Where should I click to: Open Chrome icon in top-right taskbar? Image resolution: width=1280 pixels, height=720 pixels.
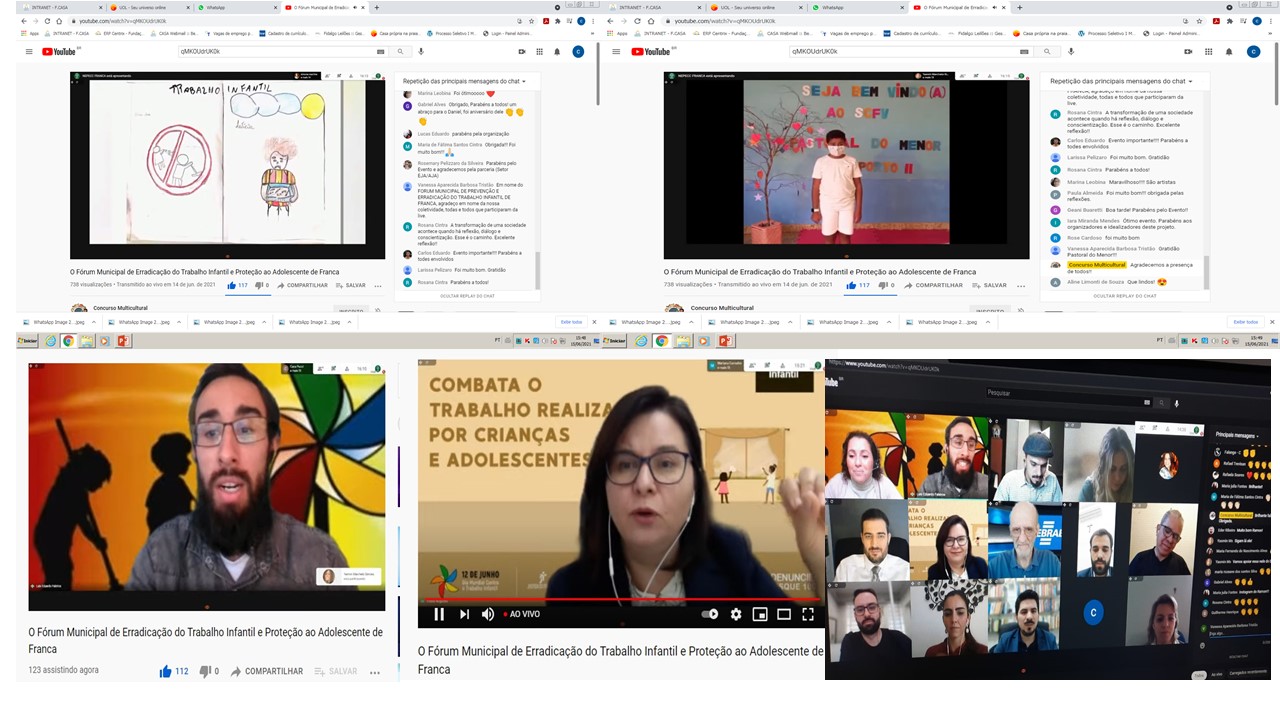(661, 341)
